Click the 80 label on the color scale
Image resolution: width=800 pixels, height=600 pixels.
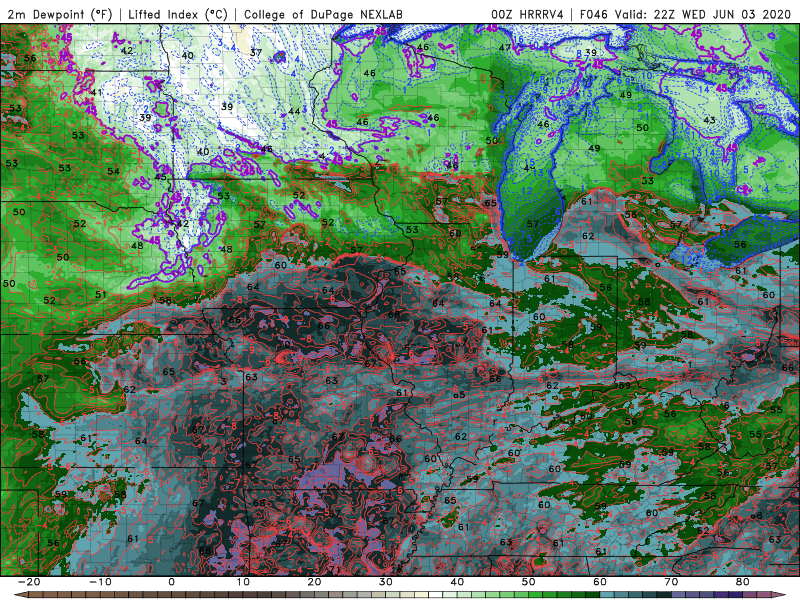(743, 582)
